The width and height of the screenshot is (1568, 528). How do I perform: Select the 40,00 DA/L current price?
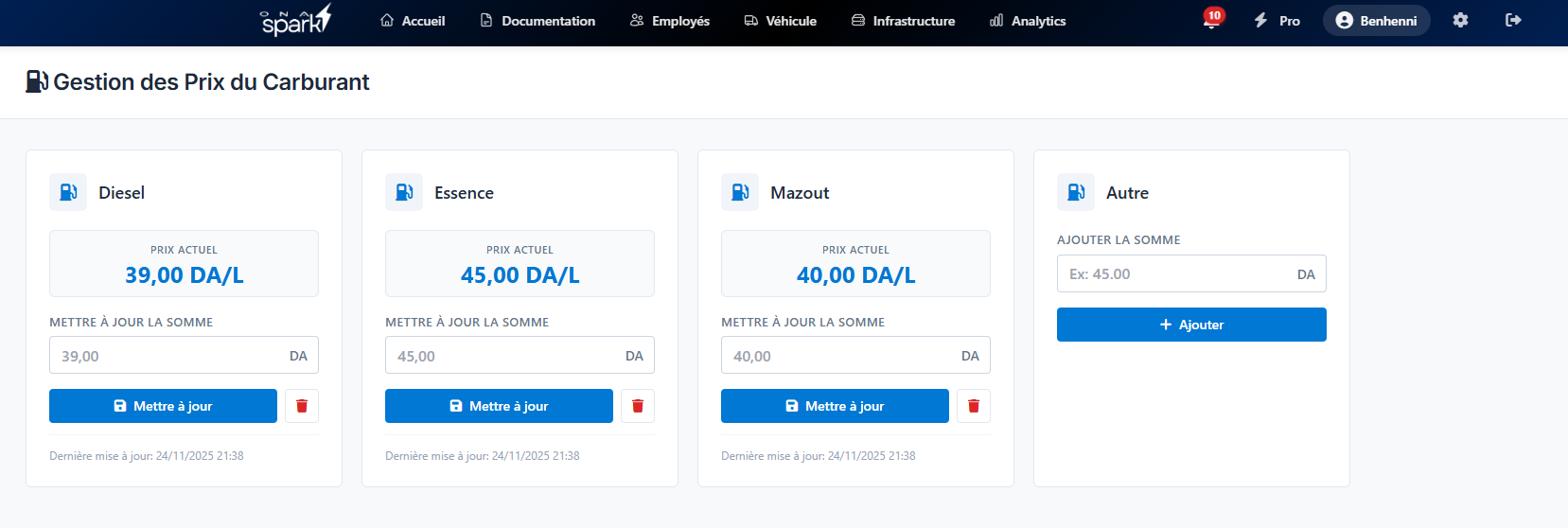click(x=856, y=275)
